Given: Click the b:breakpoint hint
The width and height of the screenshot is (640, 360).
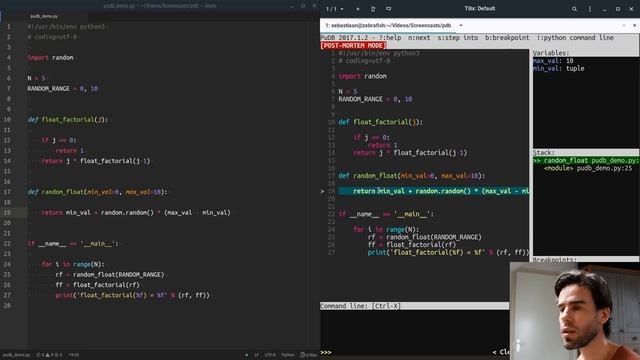Looking at the screenshot, I should tap(507, 38).
